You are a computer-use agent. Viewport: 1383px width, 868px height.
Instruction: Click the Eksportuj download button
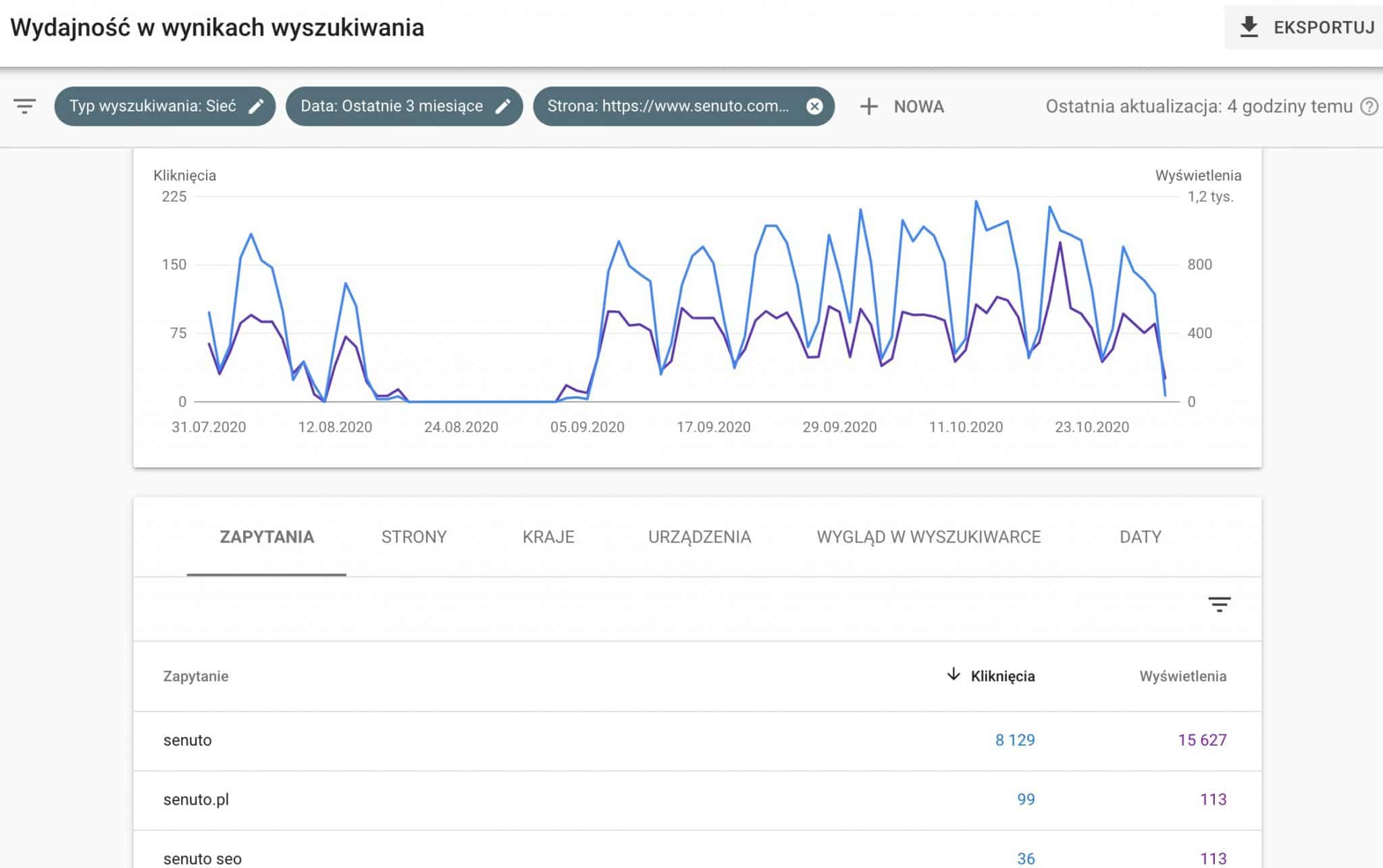click(x=1305, y=28)
